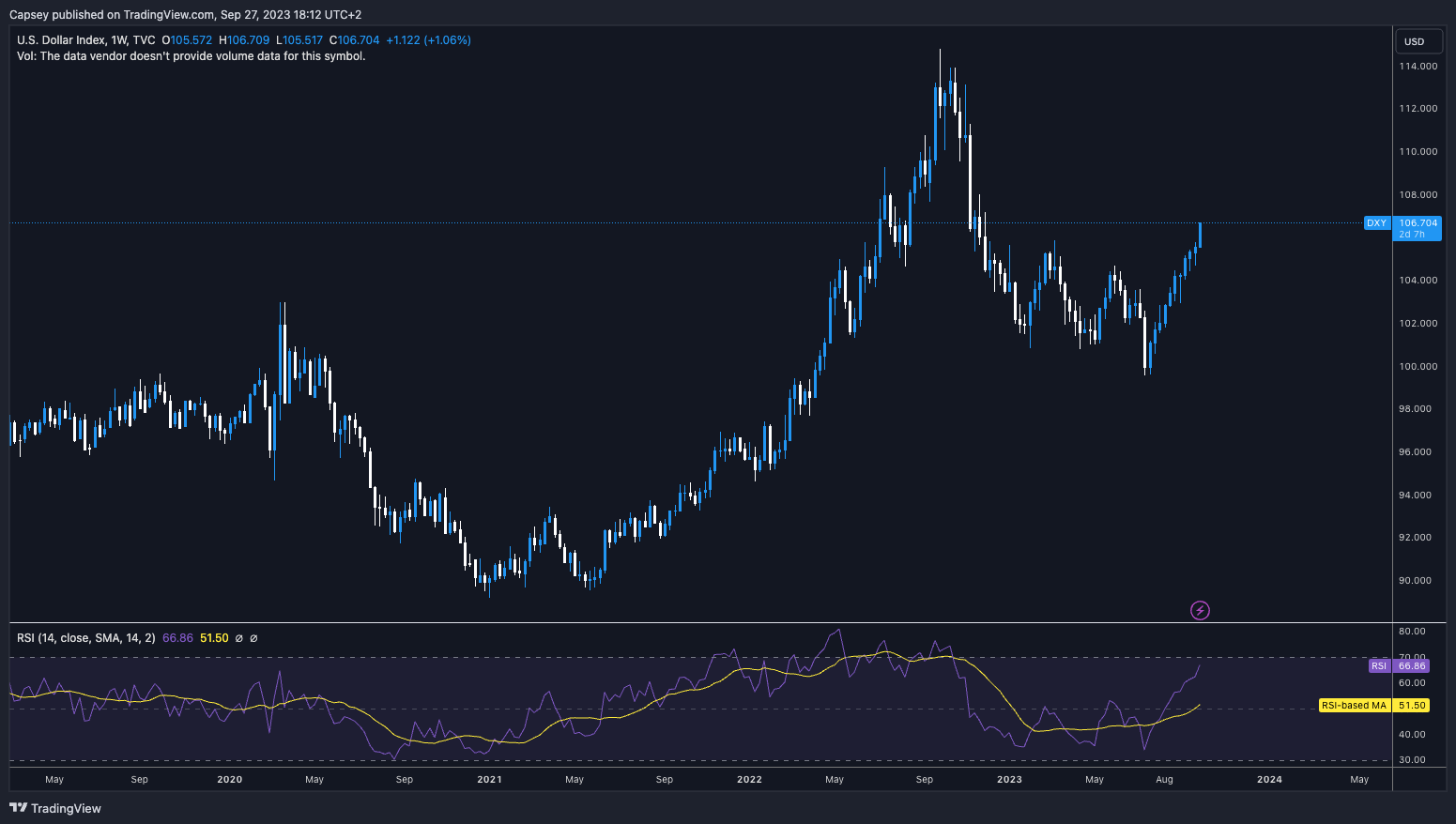Click the first ∅ symbol in RSI legend
Screen dimensions: 1456x824
click(x=238, y=638)
